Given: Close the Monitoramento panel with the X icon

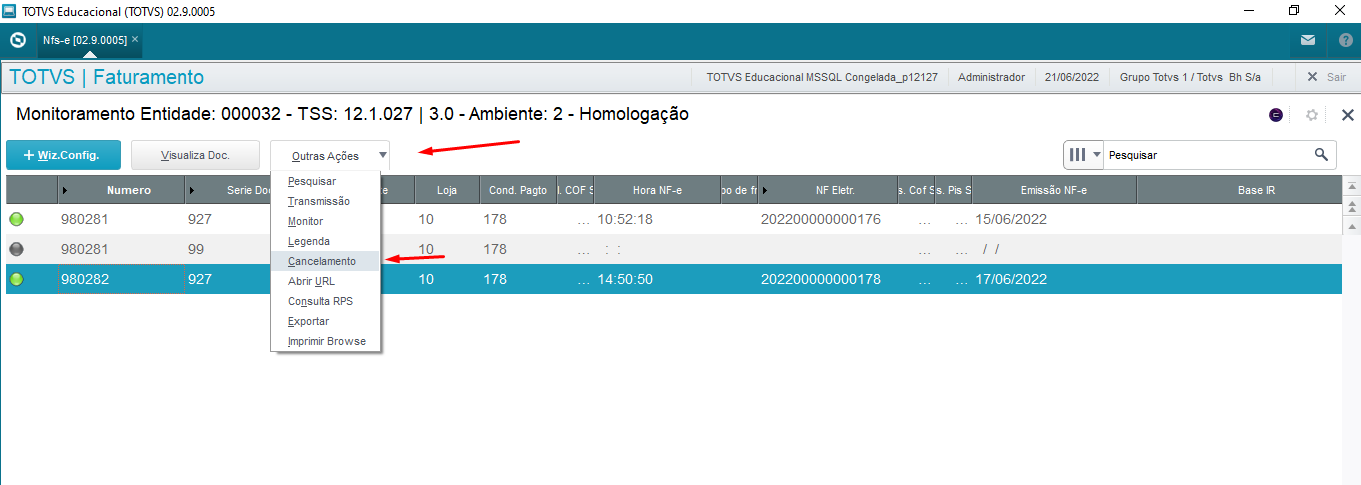Looking at the screenshot, I should pyautogui.click(x=1347, y=115).
